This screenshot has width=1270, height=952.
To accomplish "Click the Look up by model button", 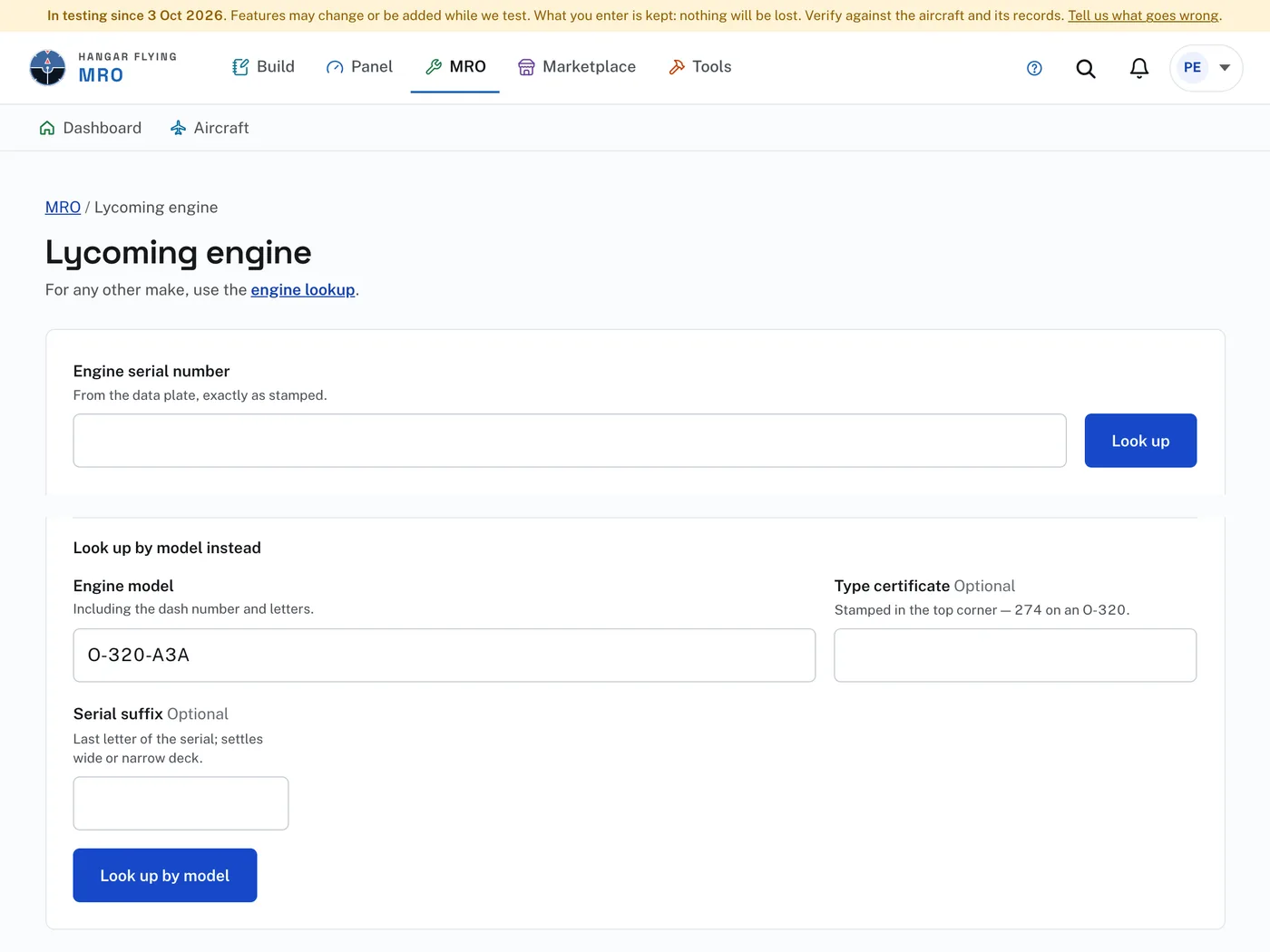I will pyautogui.click(x=165, y=876).
